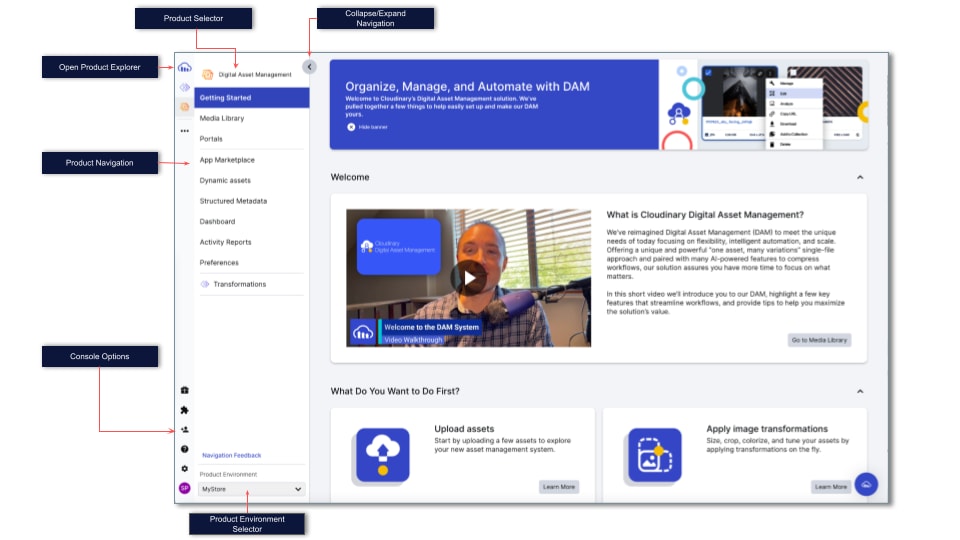
Task: Play the DAM walkthrough video
Action: click(x=469, y=278)
